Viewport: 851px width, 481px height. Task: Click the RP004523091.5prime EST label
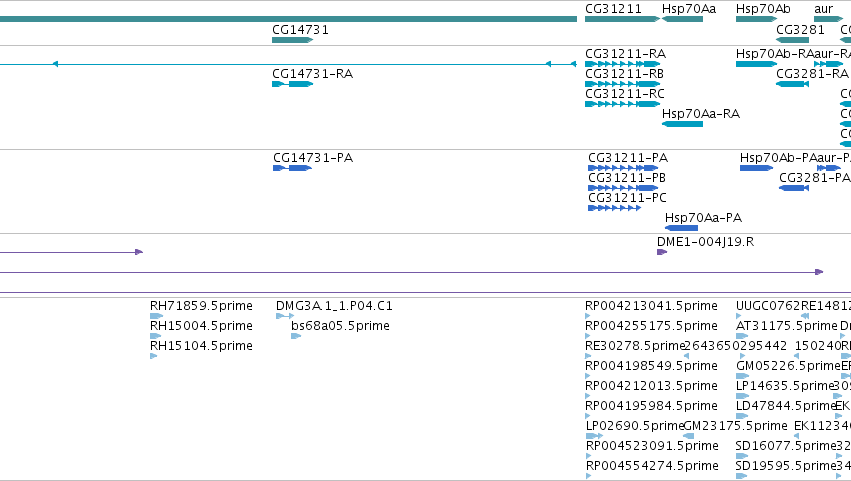652,446
